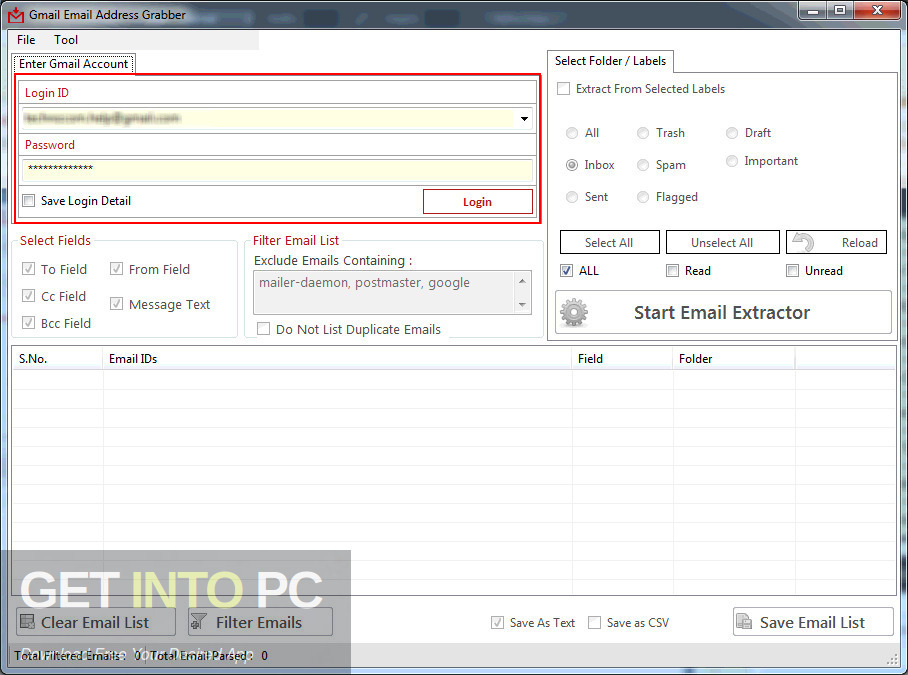This screenshot has height=675, width=908.
Task: Toggle the To Field checkbox
Action: point(28,269)
